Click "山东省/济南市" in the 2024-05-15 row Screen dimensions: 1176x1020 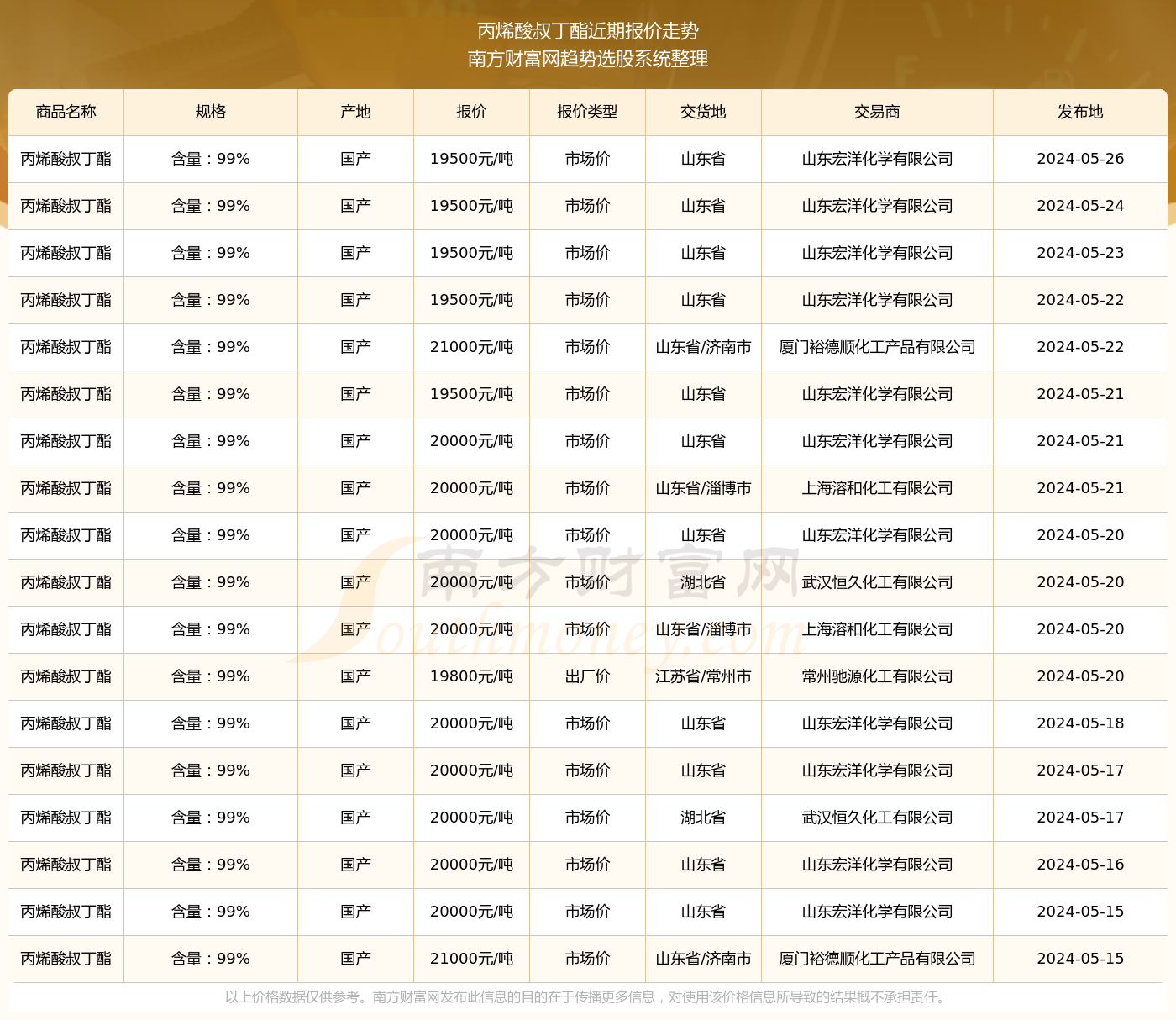coord(703,959)
